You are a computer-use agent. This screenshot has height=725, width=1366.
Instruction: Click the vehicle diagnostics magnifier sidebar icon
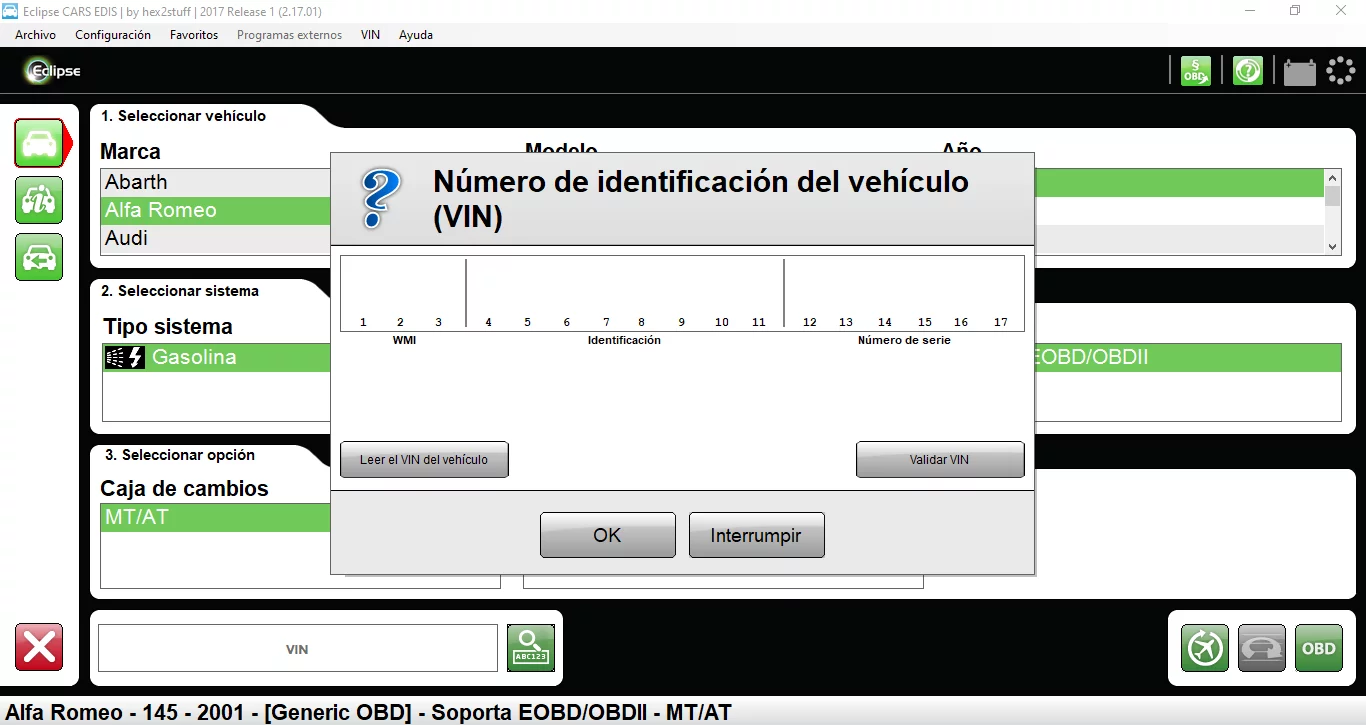click(38, 200)
